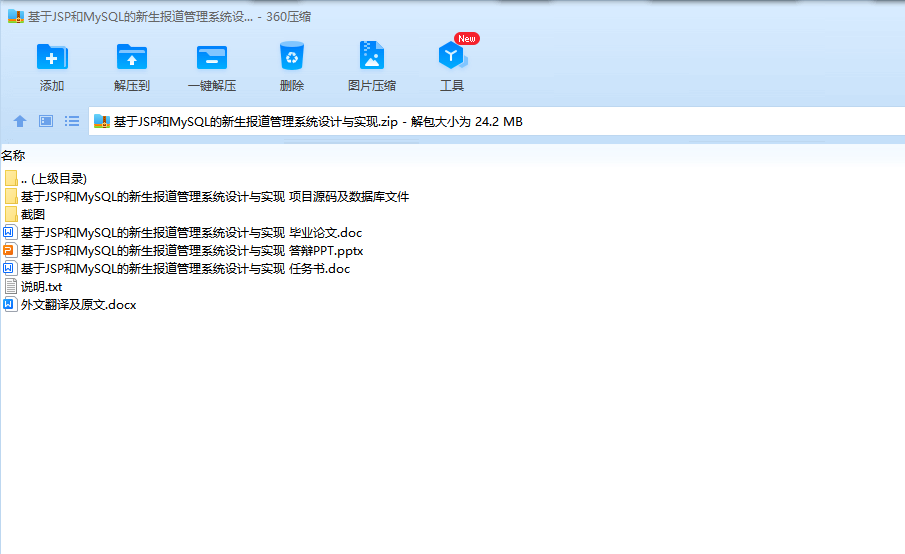Image resolution: width=905 pixels, height=554 pixels.
Task: Click the zip archive icon in the path bar
Action: click(x=102, y=121)
